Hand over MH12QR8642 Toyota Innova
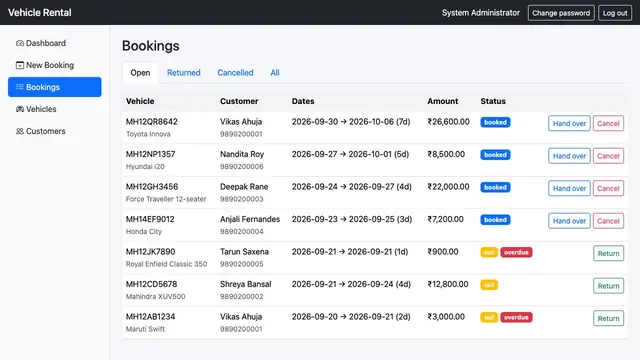This screenshot has width=640, height=360. (x=569, y=123)
